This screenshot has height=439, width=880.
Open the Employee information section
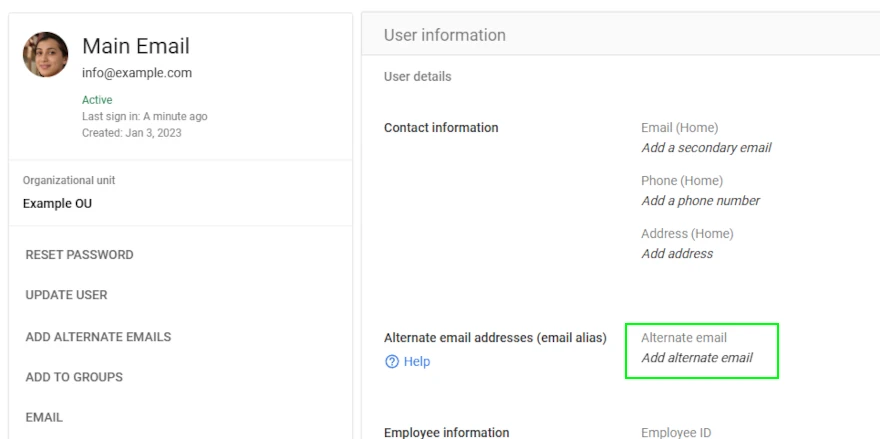(446, 432)
